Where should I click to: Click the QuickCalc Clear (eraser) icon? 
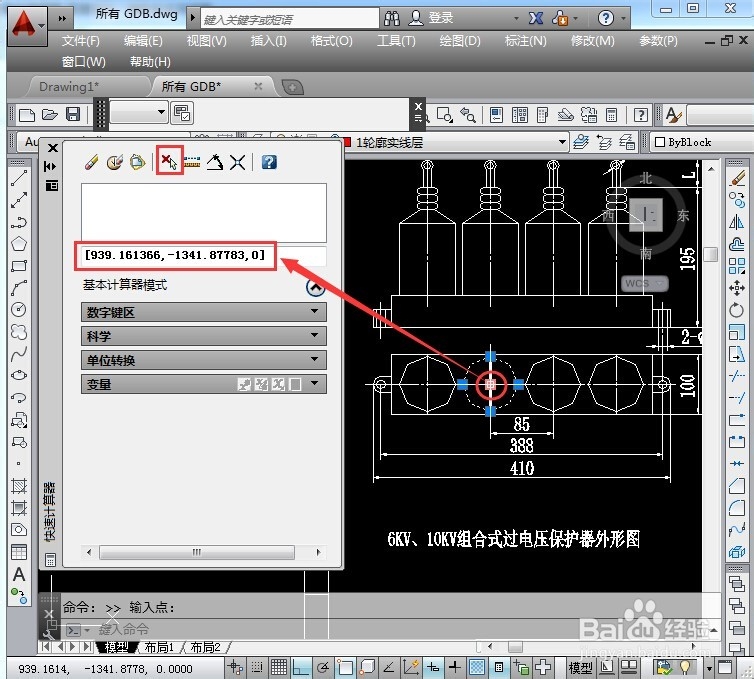click(x=92, y=163)
